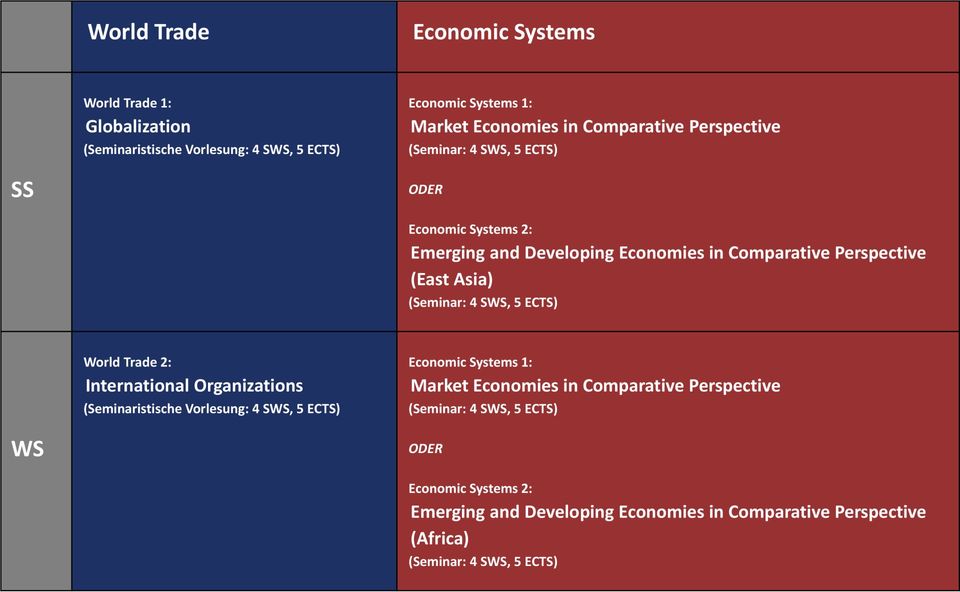Select the SS row label
Image resolution: width=960 pixels, height=592 pixels.
pyautogui.click(x=23, y=189)
